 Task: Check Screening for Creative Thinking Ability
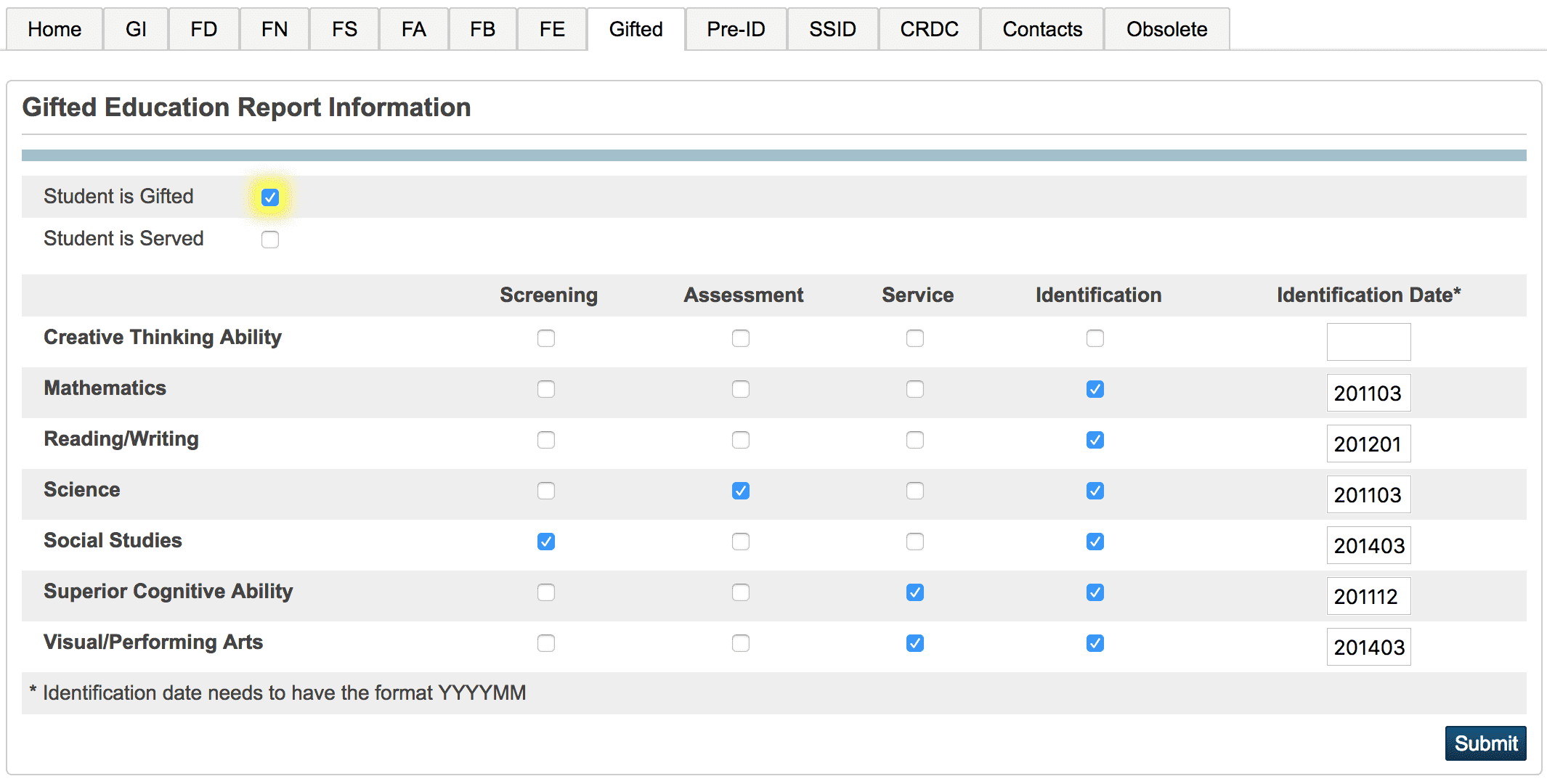click(x=547, y=338)
